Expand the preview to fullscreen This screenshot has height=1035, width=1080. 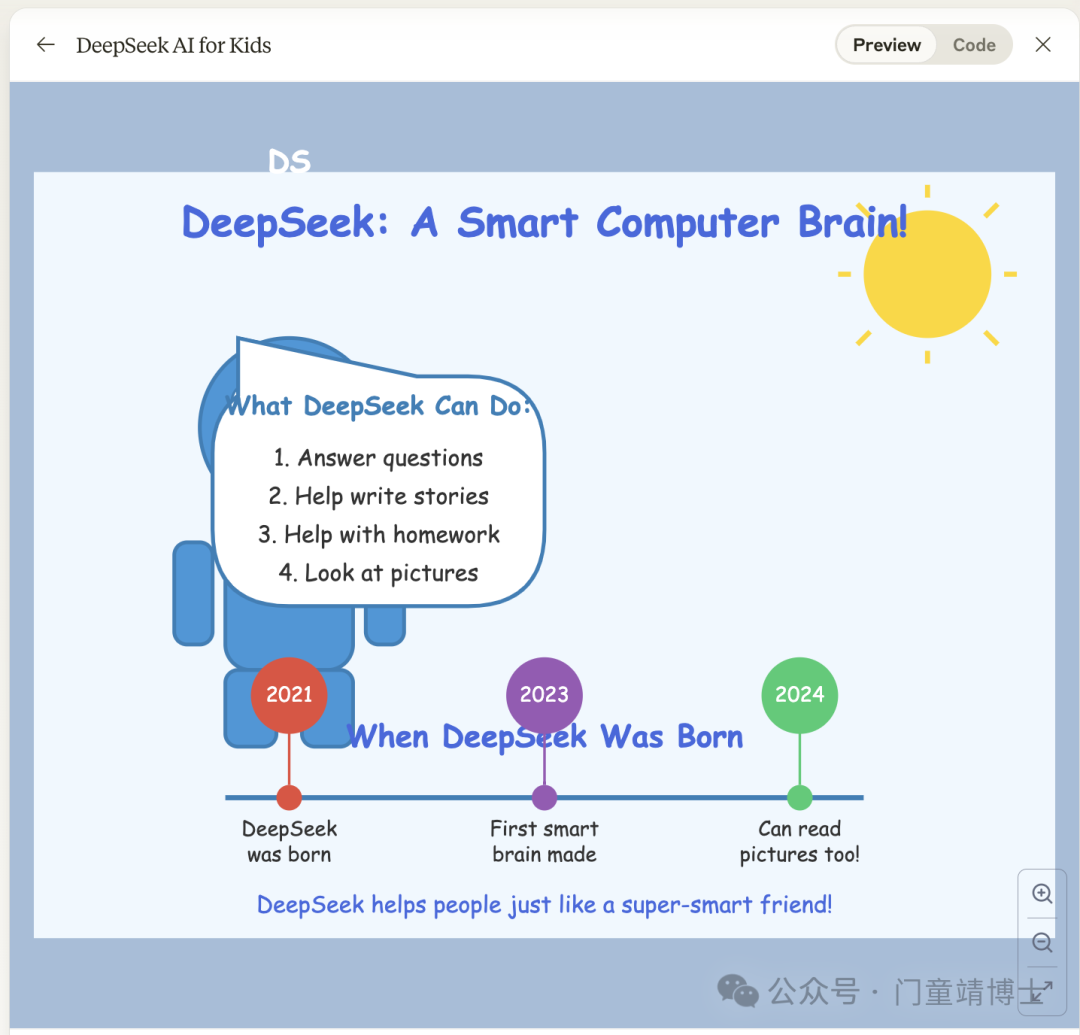click(x=1041, y=992)
